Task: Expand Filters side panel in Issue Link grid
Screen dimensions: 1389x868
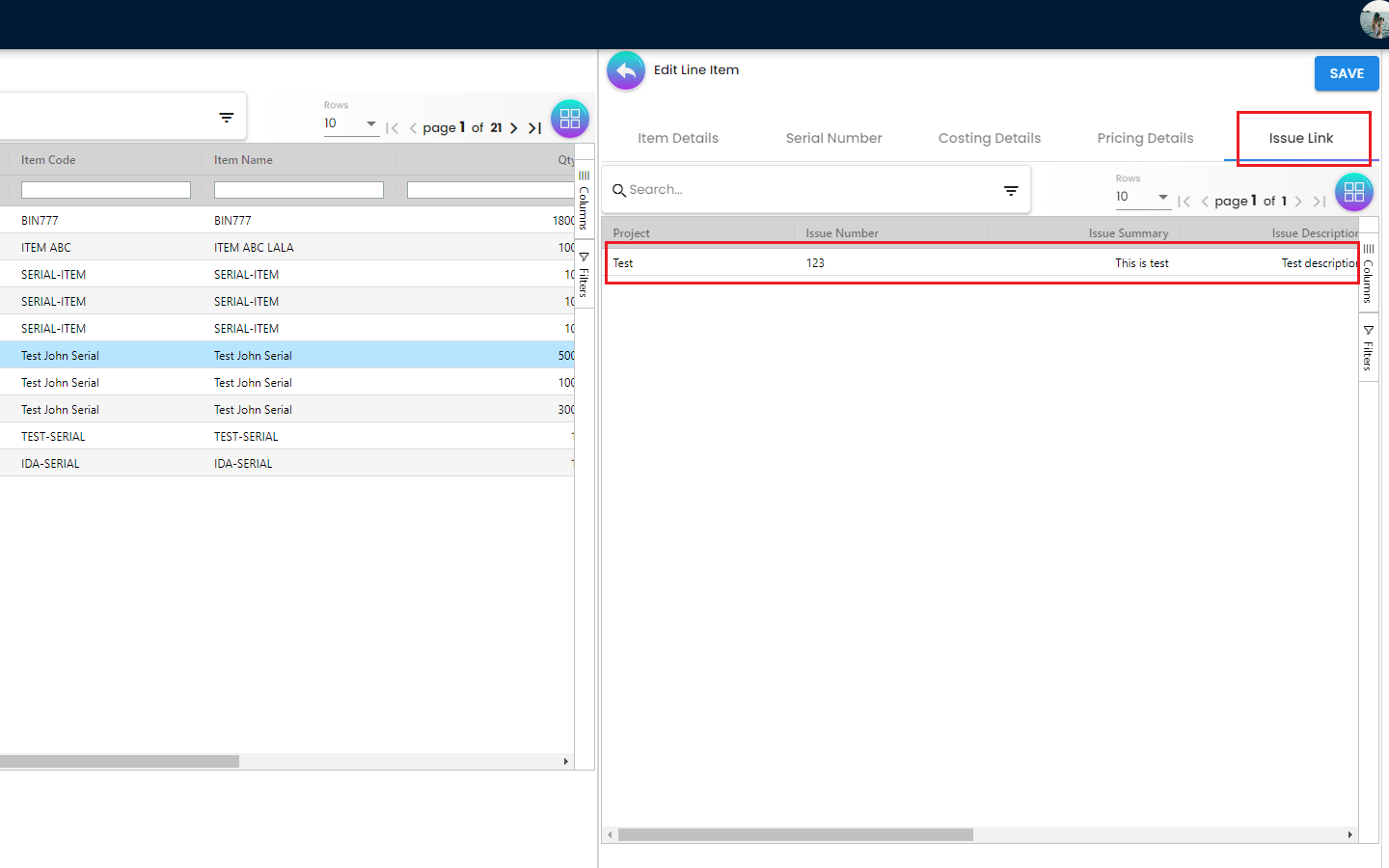Action: click(1368, 348)
